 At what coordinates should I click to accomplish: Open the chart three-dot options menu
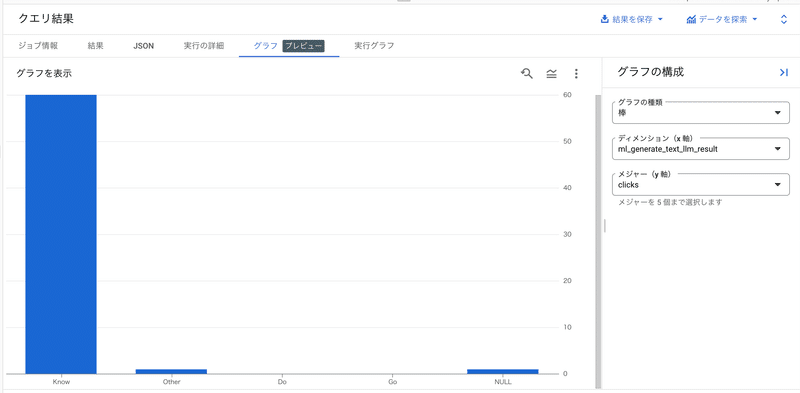point(576,74)
